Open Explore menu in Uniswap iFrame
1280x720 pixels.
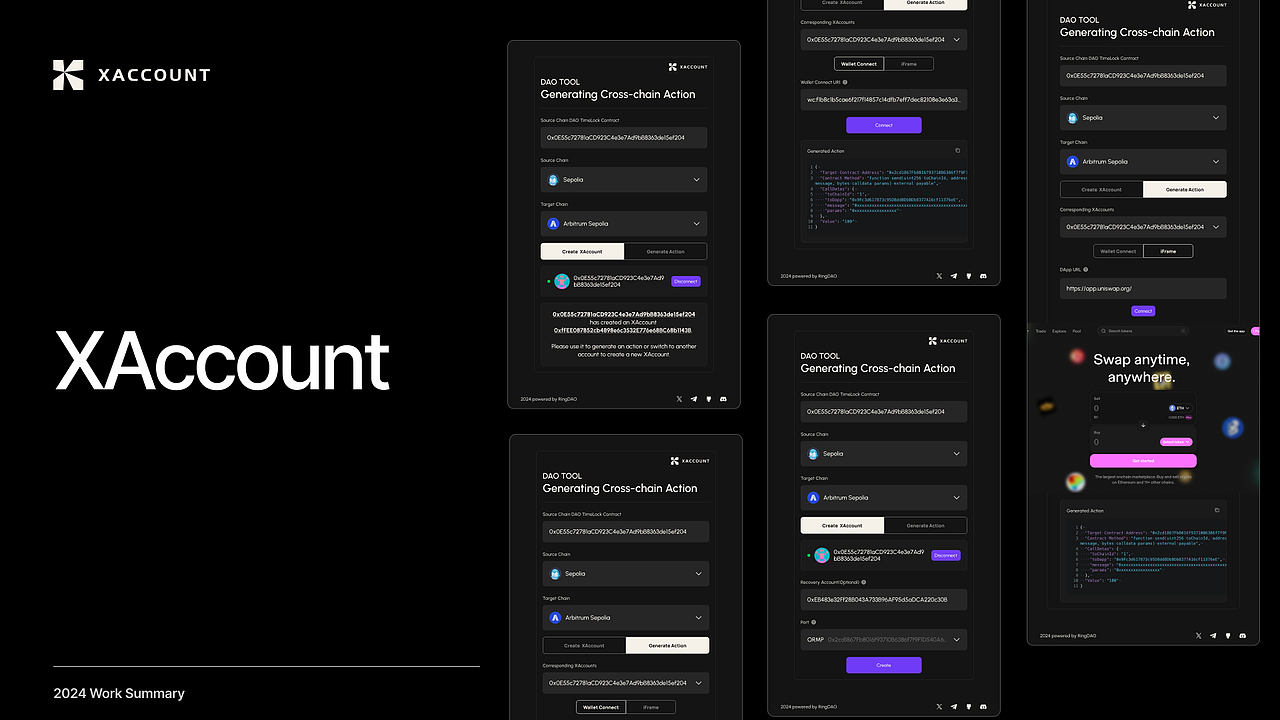[x=1059, y=331]
